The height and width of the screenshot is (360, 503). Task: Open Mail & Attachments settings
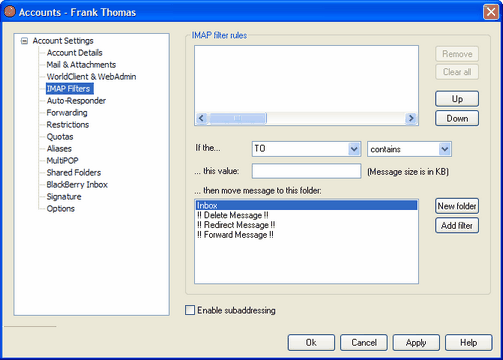click(x=81, y=65)
